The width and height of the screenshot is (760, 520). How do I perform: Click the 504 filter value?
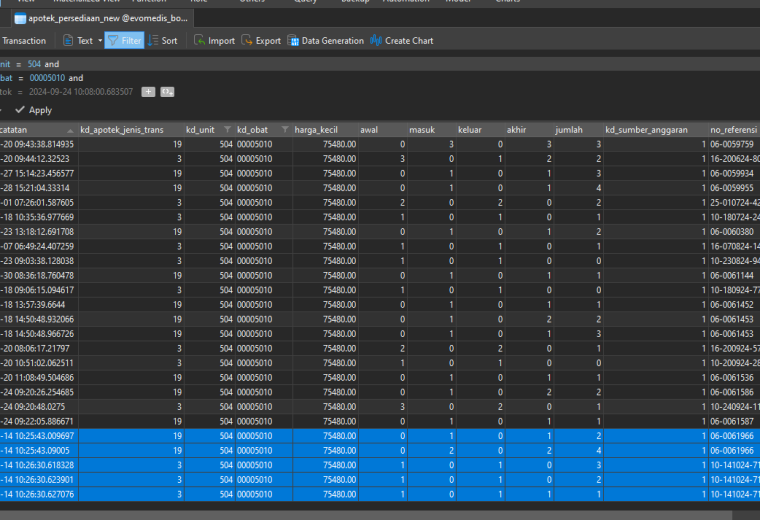34,64
